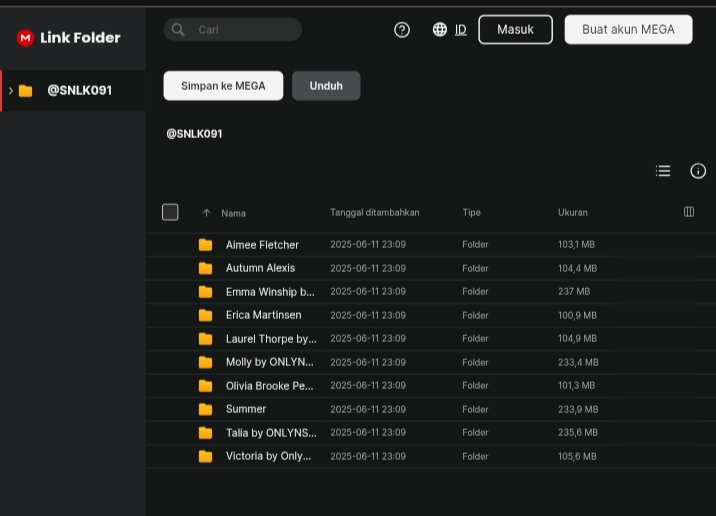716x516 pixels.
Task: Select the Talia by ONLYNS... name
Action: (271, 433)
